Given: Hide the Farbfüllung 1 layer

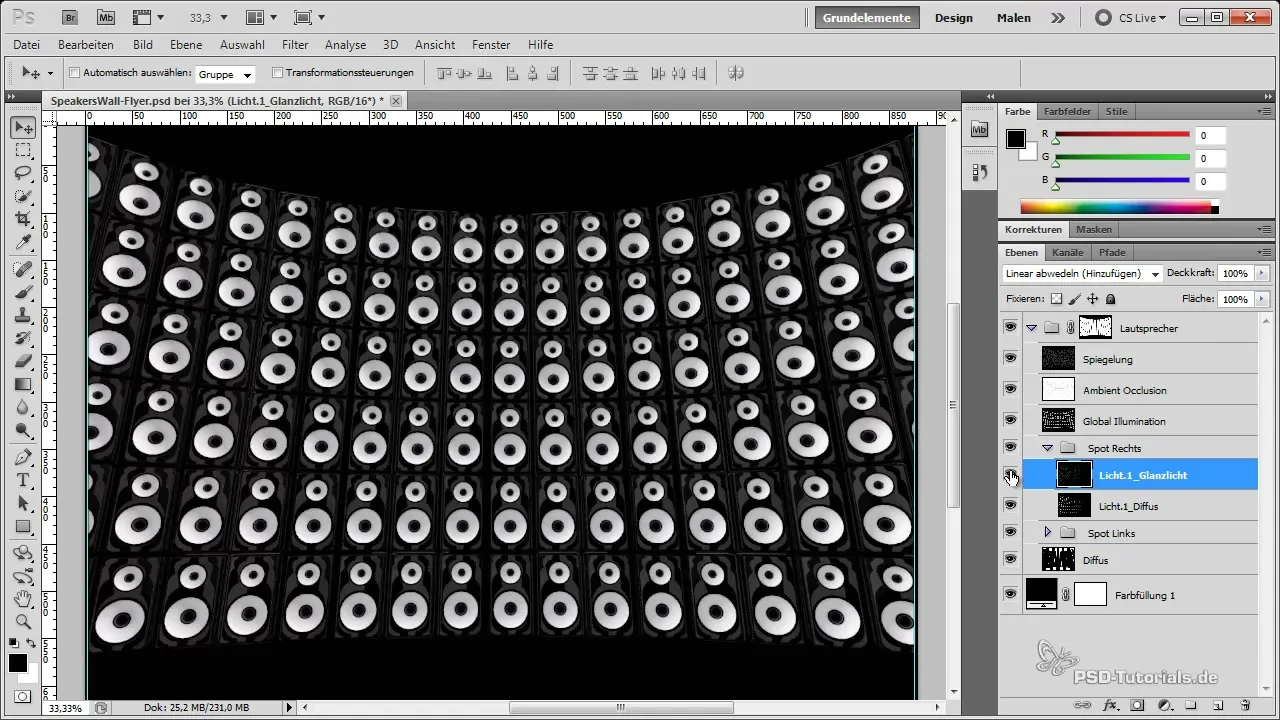Looking at the screenshot, I should click(1010, 595).
